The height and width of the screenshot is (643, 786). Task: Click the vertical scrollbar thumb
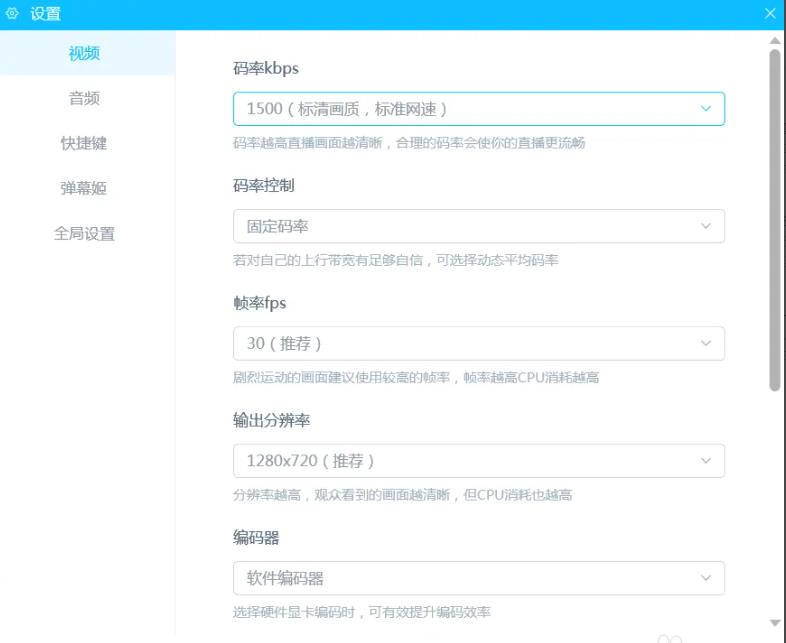[775, 220]
